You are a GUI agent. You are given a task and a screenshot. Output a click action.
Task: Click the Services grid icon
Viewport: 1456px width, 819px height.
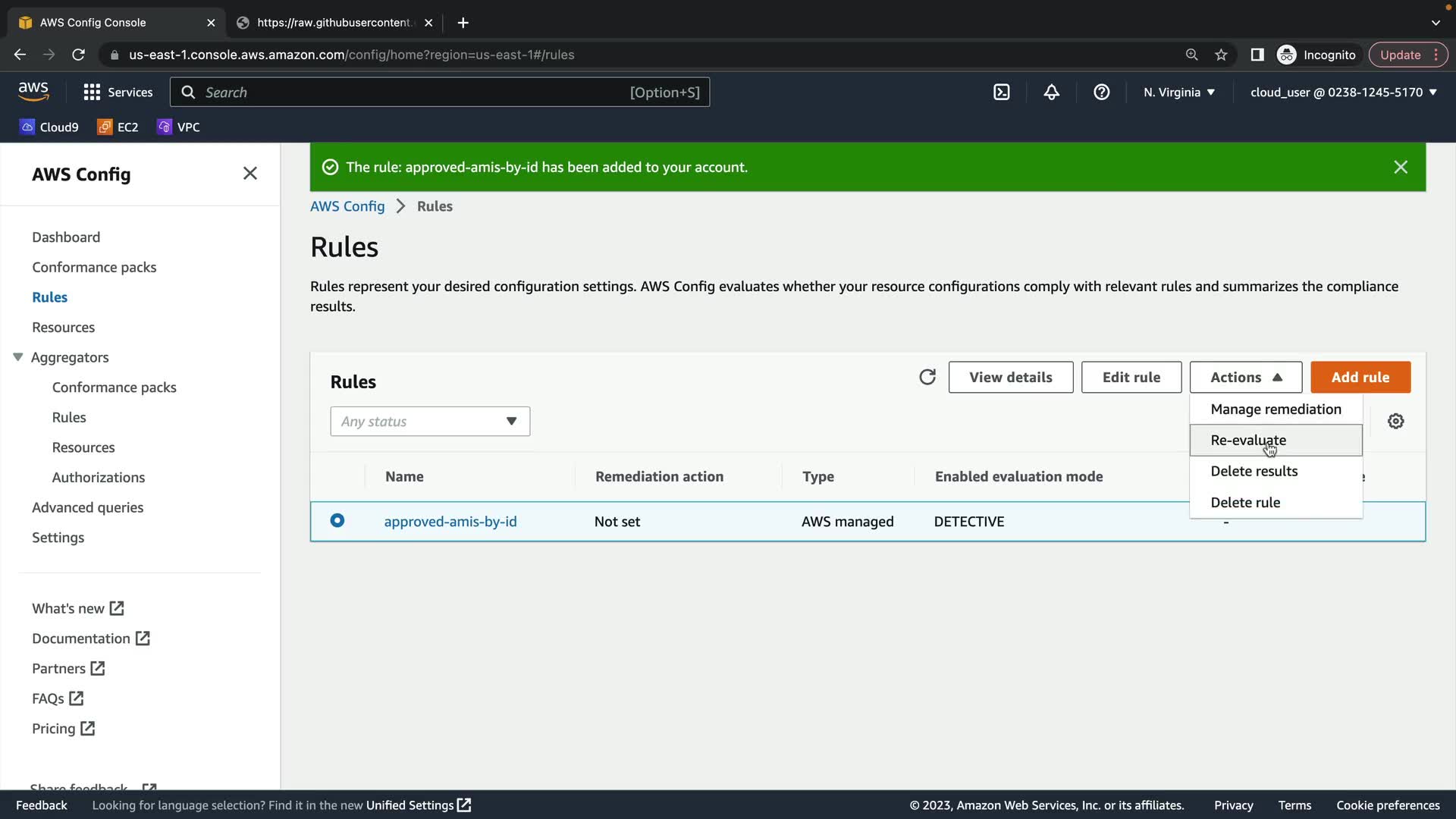tap(92, 93)
